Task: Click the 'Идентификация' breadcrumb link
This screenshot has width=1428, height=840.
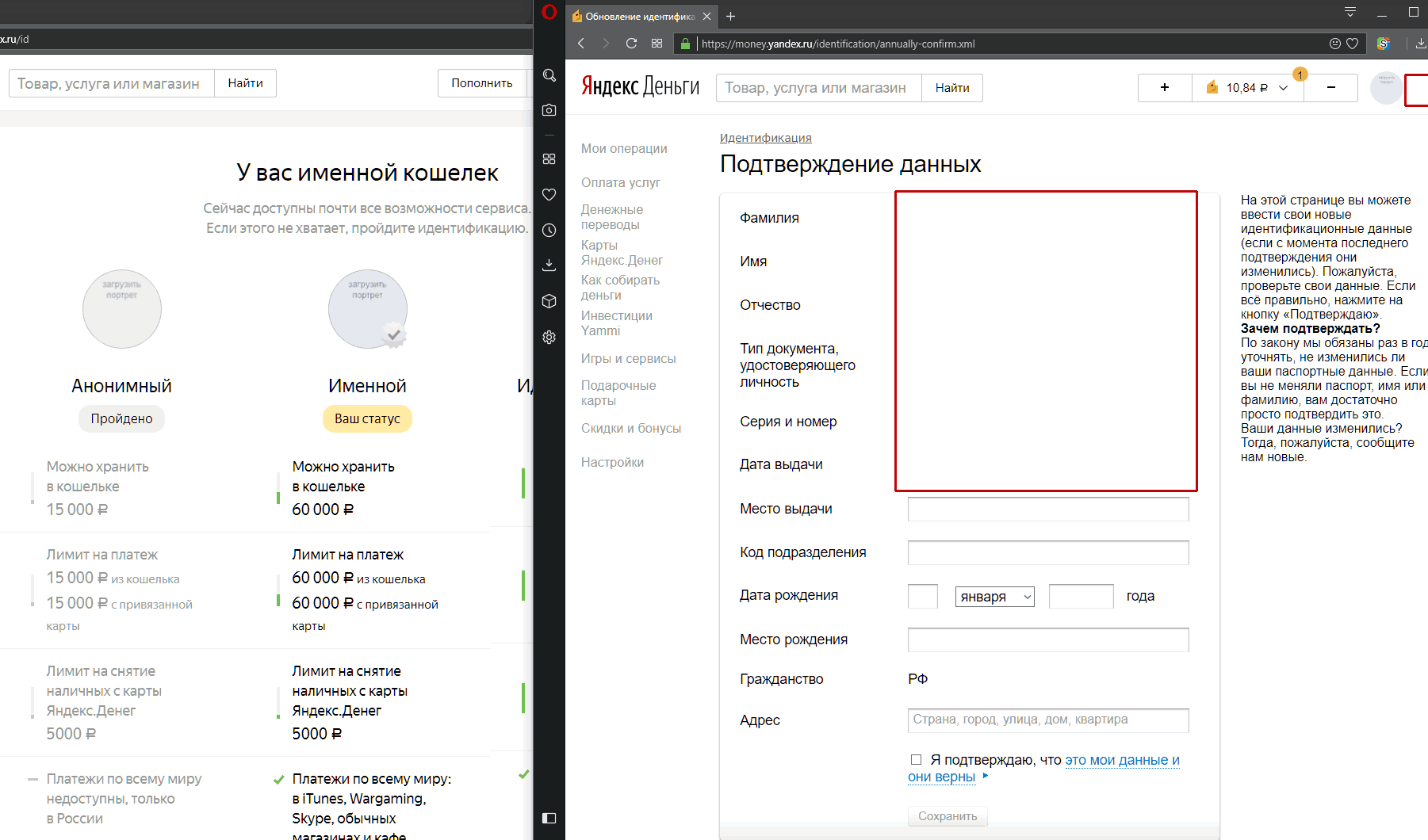Action: coord(766,138)
